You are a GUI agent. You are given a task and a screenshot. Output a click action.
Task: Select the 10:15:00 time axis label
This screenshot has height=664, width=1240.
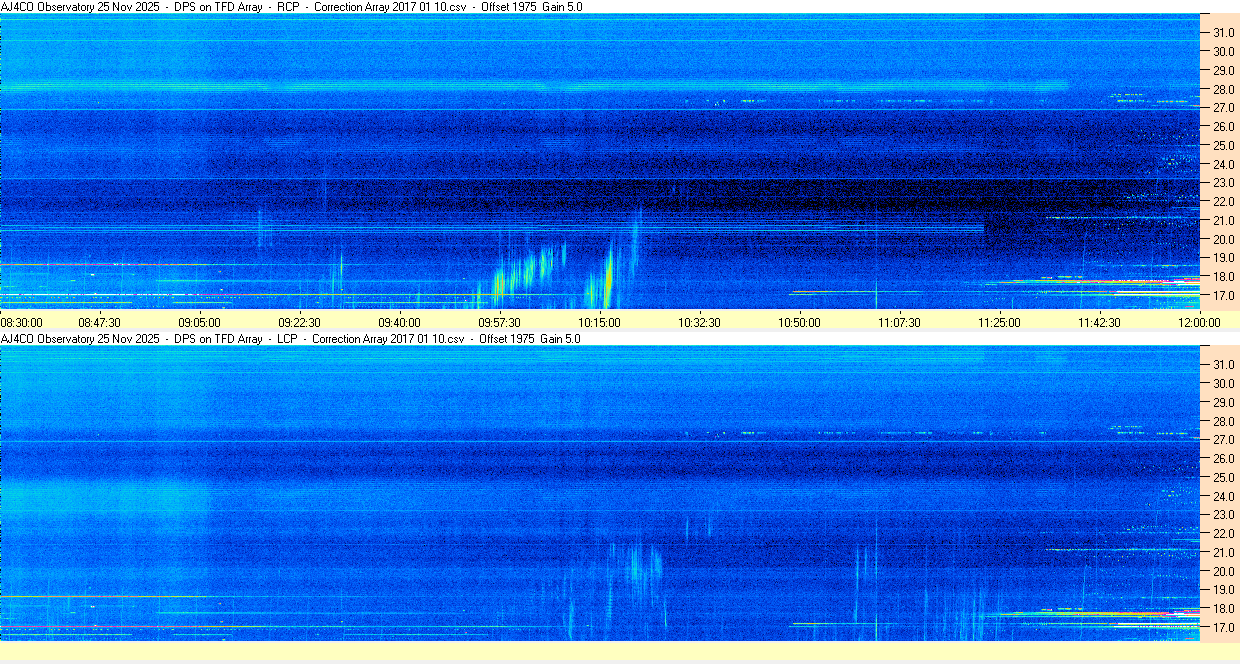click(600, 322)
